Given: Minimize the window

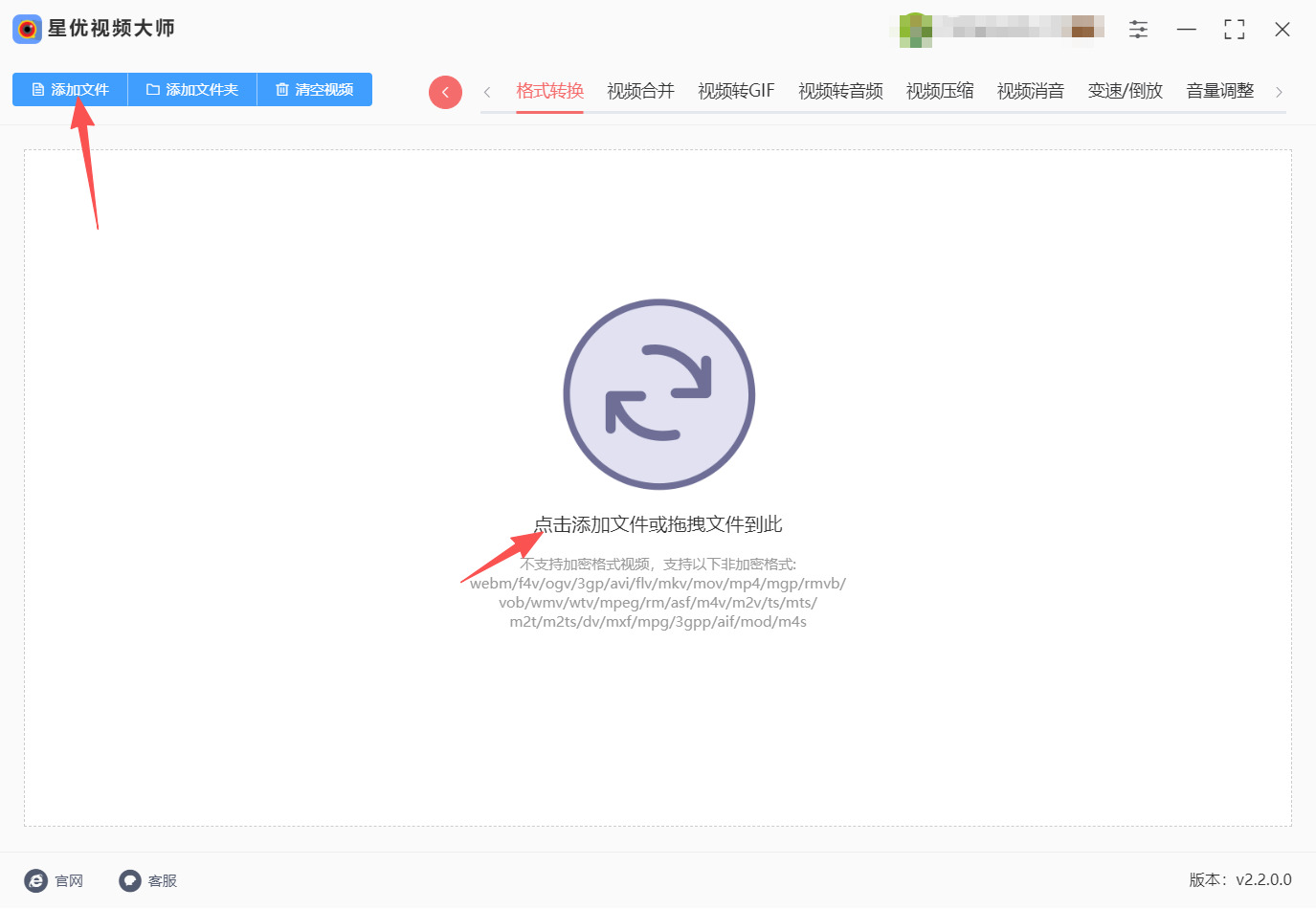Looking at the screenshot, I should (1187, 30).
